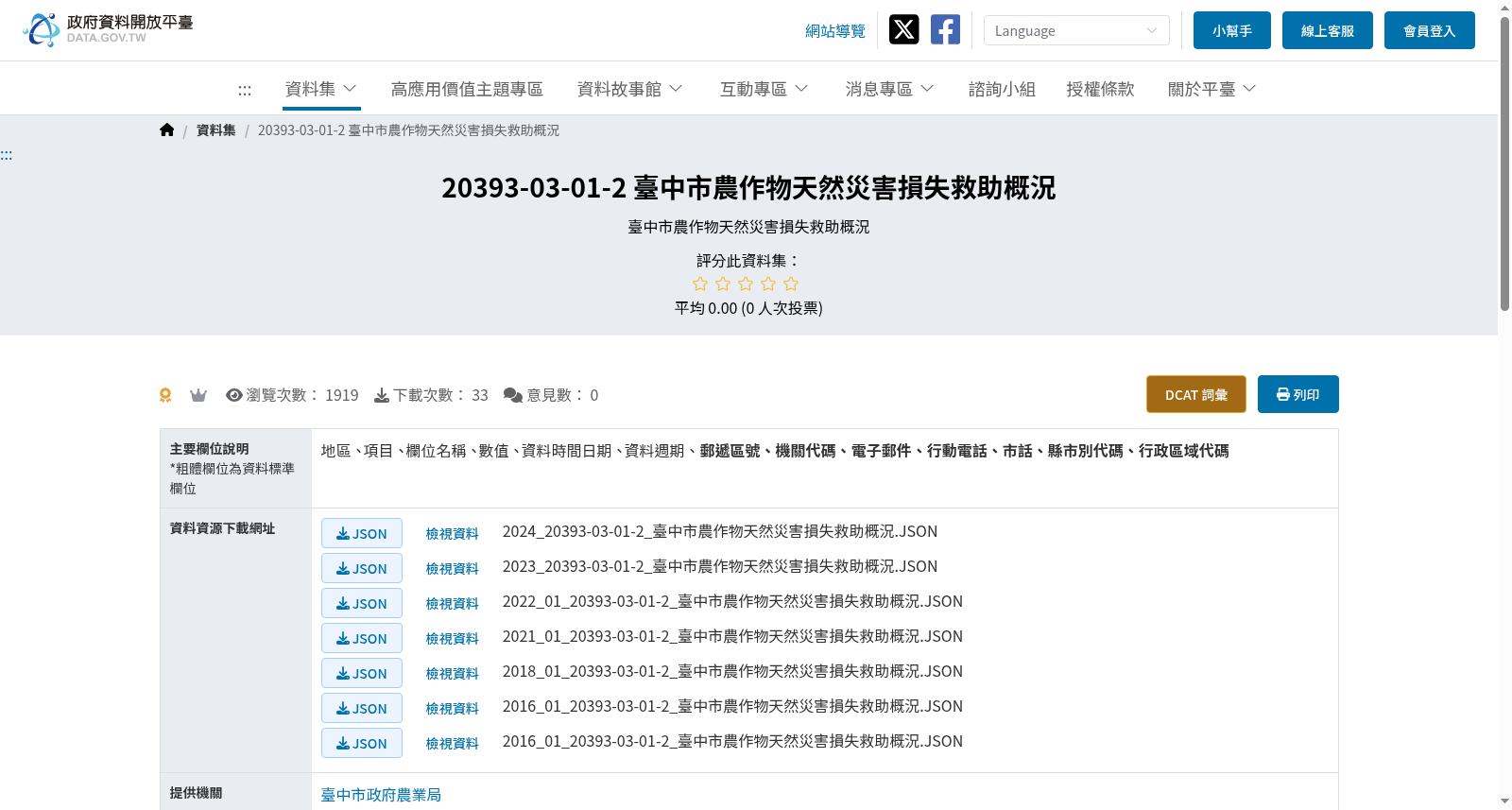Click 資料集 in the breadcrumb
1512x810 pixels.
215,130
